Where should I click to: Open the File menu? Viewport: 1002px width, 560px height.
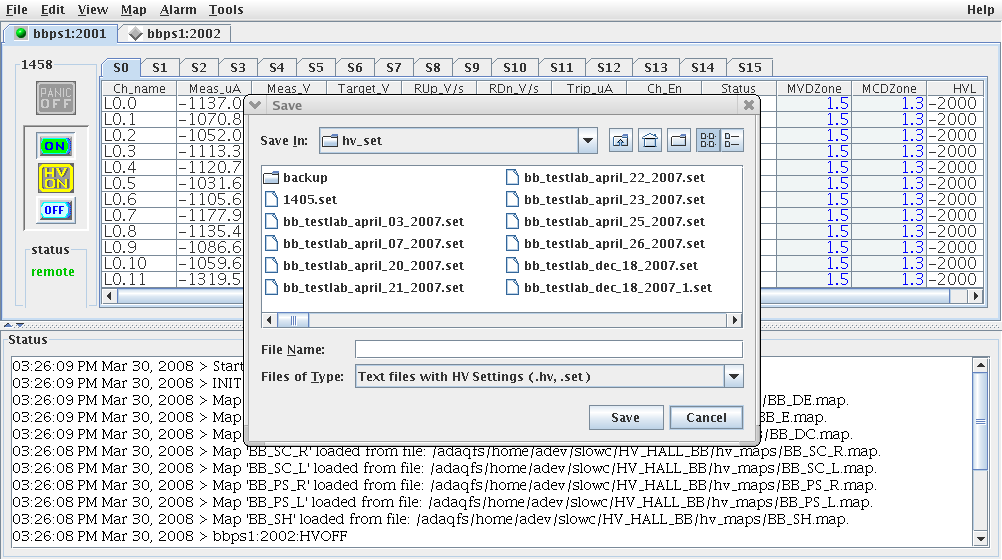click(17, 10)
